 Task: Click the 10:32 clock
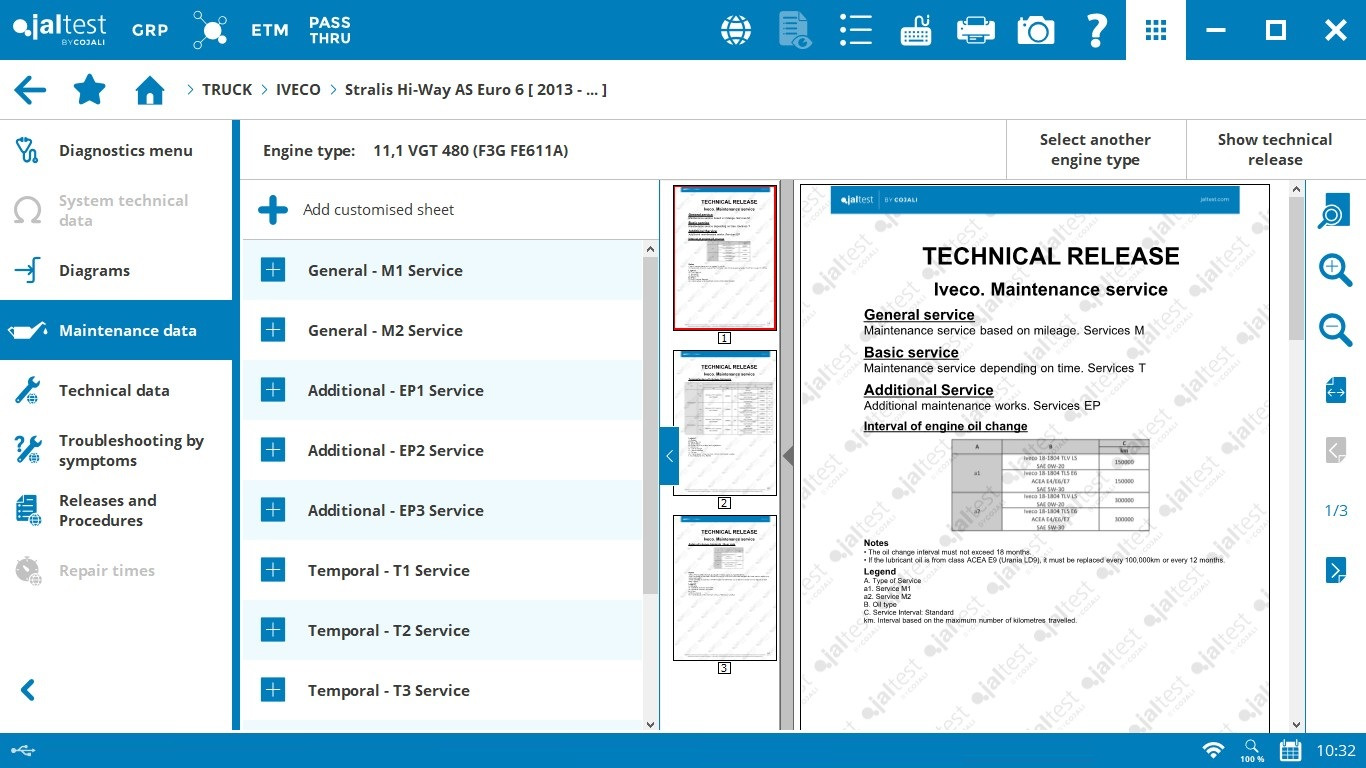click(x=1336, y=750)
